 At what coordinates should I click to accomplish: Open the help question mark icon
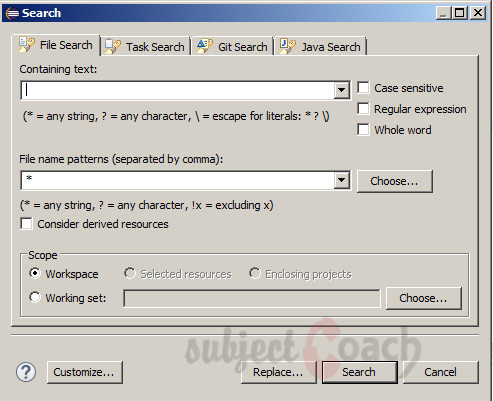(x=26, y=372)
